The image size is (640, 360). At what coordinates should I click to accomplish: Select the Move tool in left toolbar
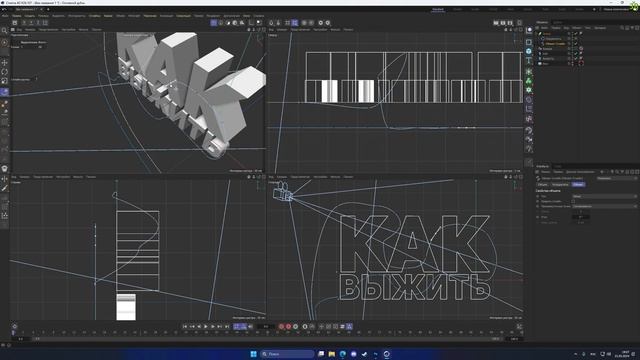click(4, 62)
